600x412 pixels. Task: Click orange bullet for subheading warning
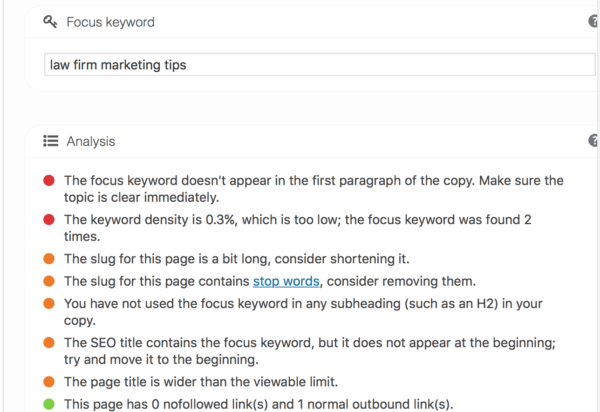coord(49,303)
